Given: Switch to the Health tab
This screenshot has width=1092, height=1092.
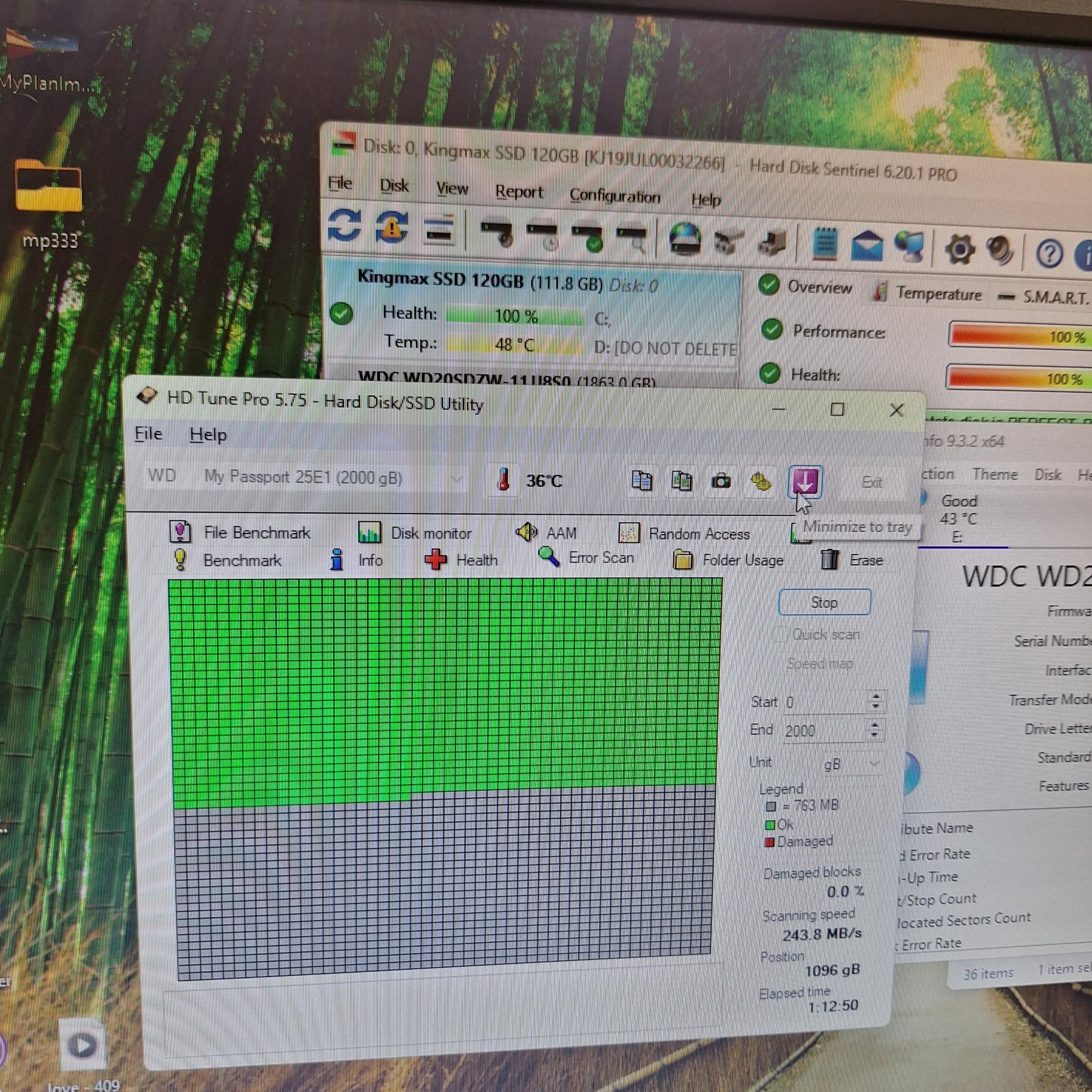Looking at the screenshot, I should click(x=462, y=560).
